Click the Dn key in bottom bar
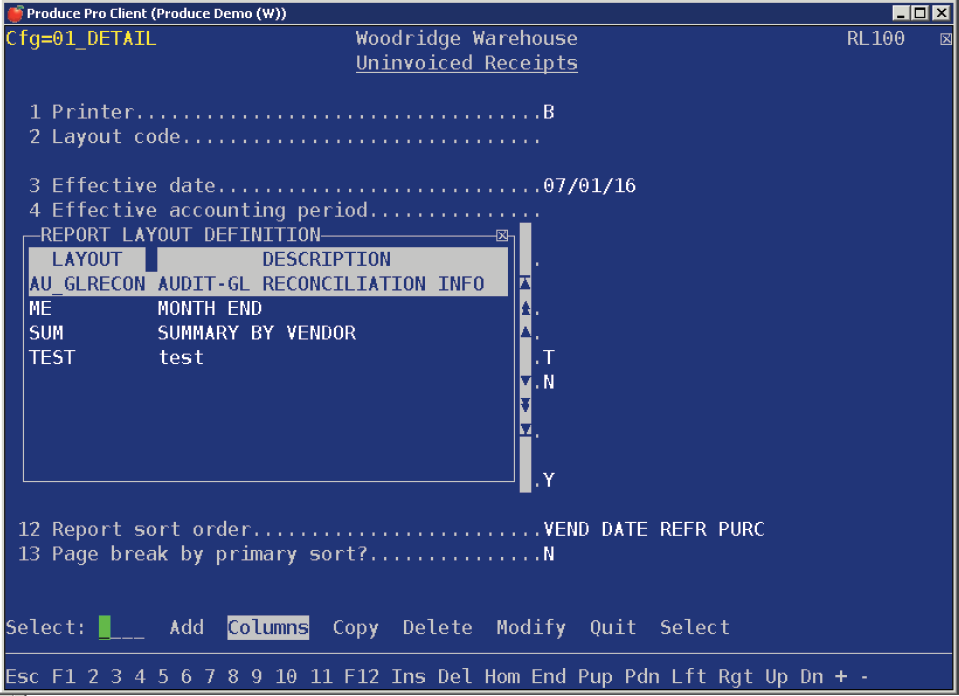Image resolution: width=959 pixels, height=696 pixels. 812,676
